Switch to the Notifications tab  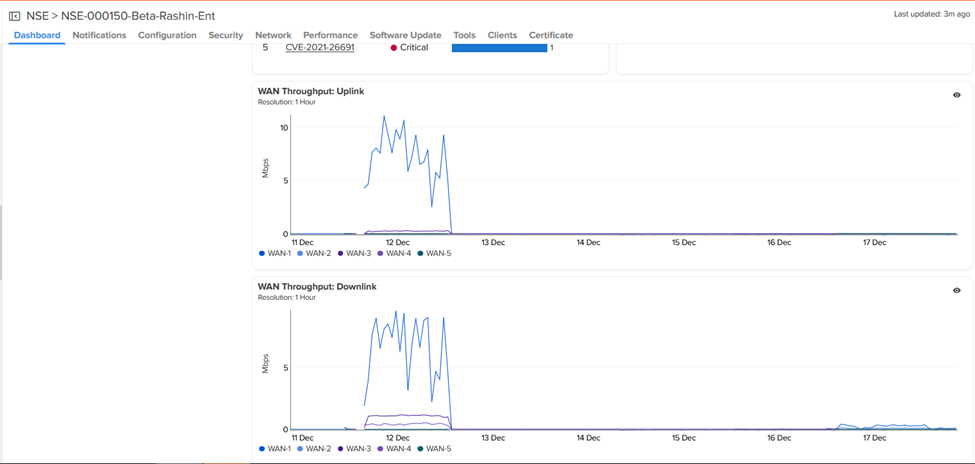[99, 35]
